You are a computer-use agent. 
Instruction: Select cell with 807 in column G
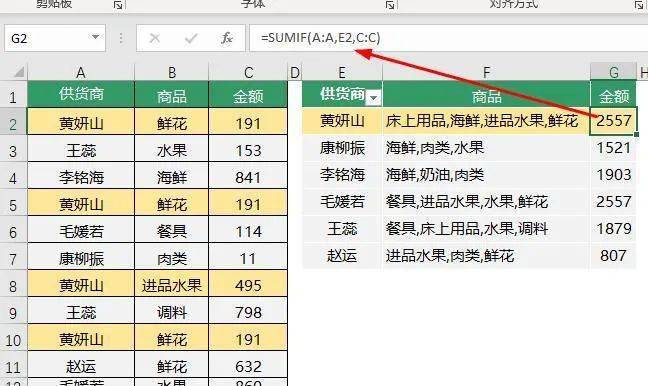click(614, 256)
